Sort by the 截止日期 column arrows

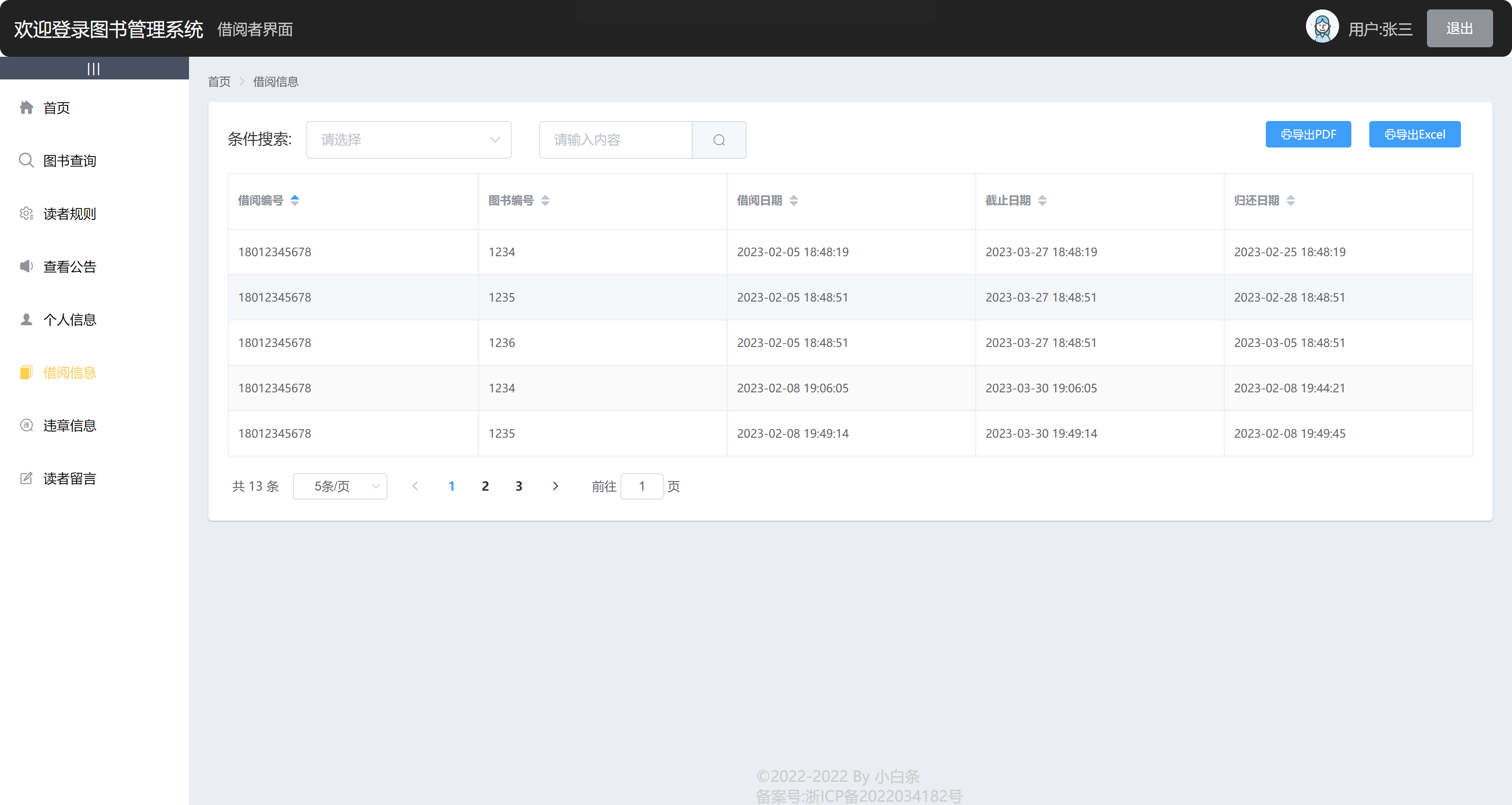[1042, 200]
